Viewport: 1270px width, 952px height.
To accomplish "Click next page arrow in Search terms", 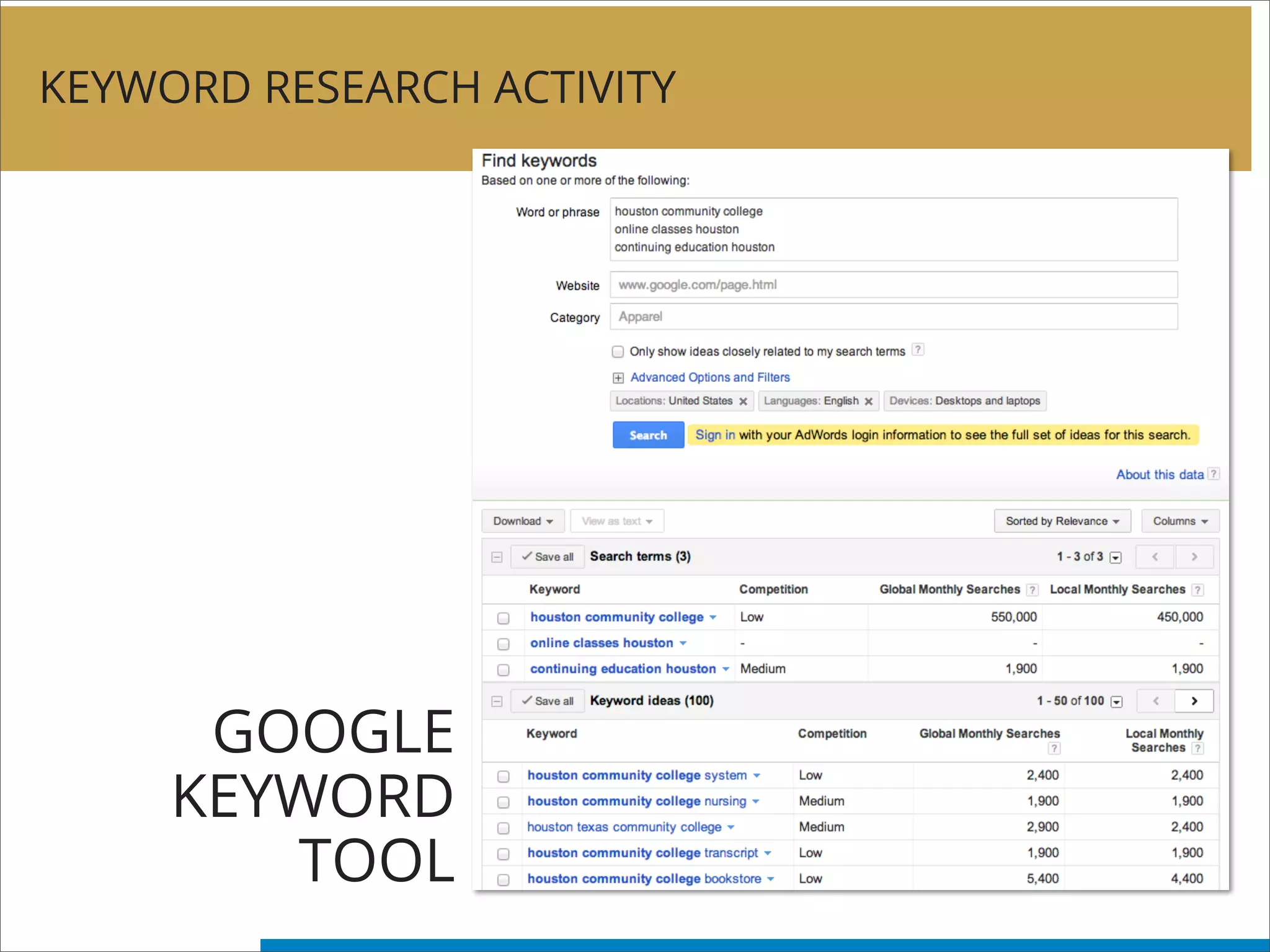I will [1194, 557].
